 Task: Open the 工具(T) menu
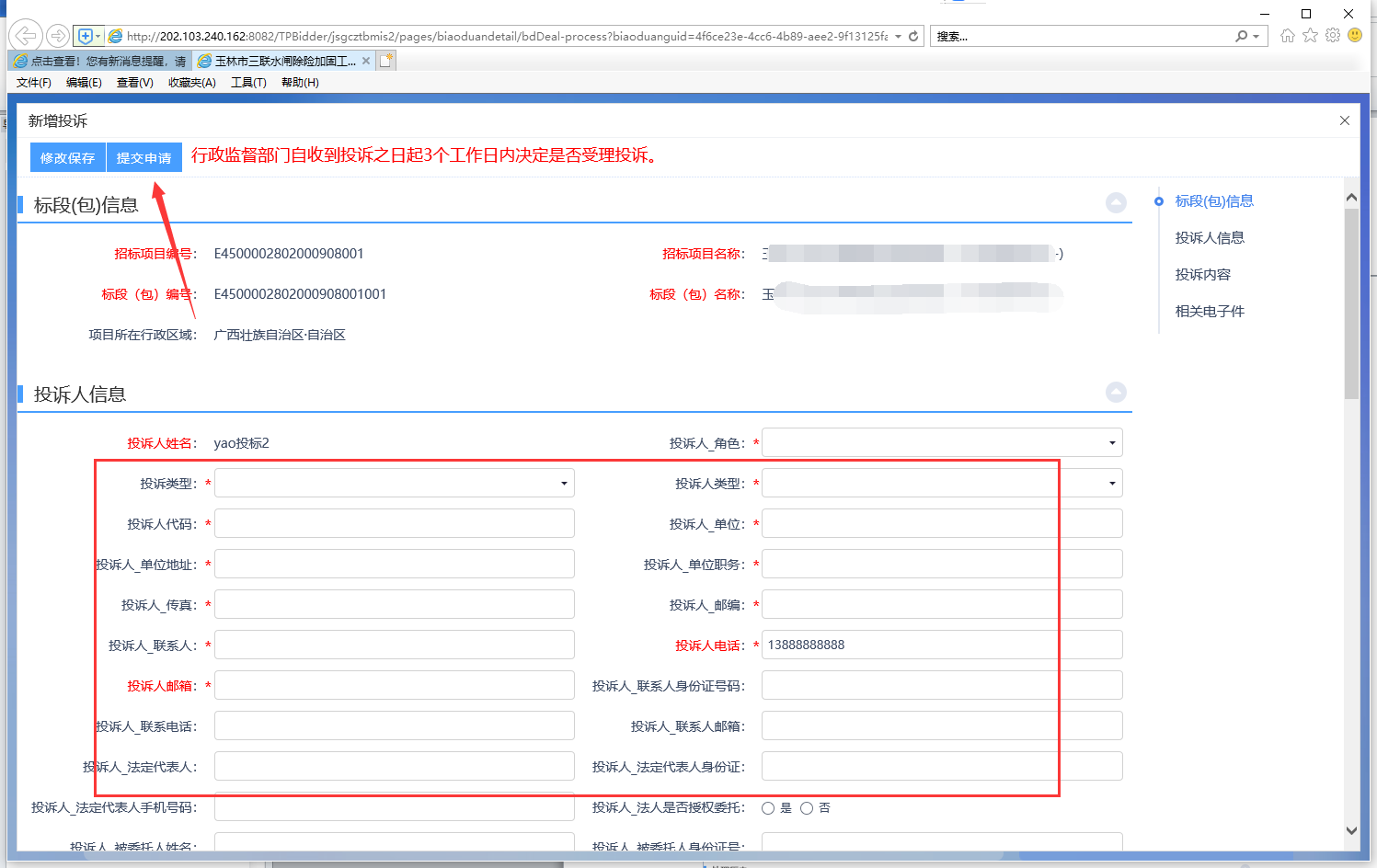pos(248,83)
